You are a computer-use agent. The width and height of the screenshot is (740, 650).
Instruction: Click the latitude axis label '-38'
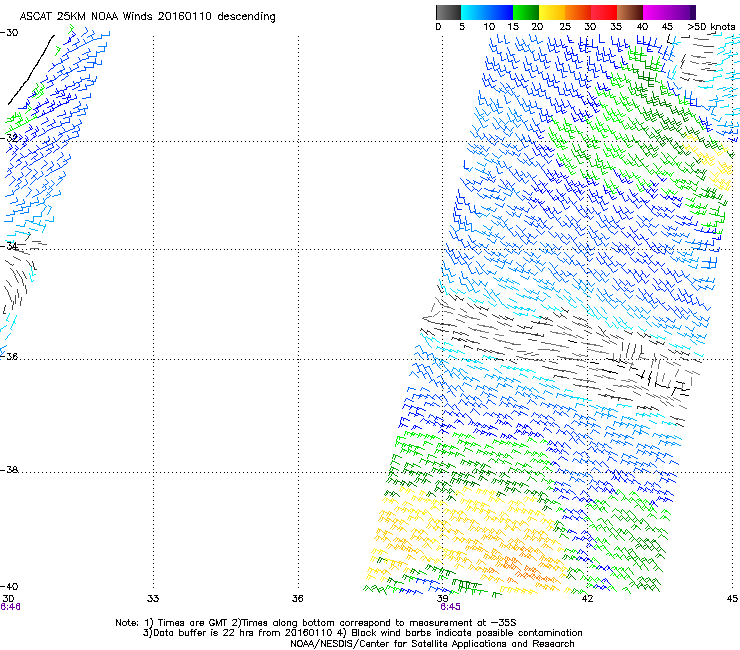click(9, 470)
